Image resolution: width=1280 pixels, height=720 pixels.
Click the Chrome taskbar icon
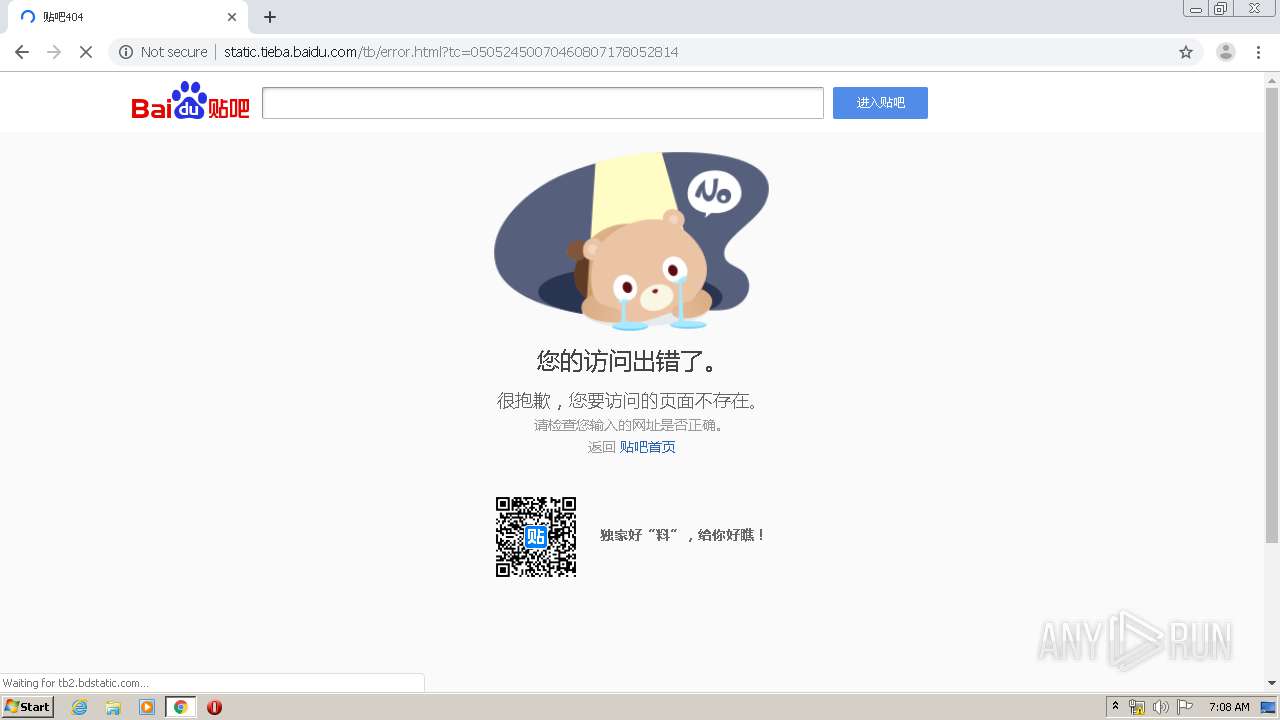tap(180, 707)
